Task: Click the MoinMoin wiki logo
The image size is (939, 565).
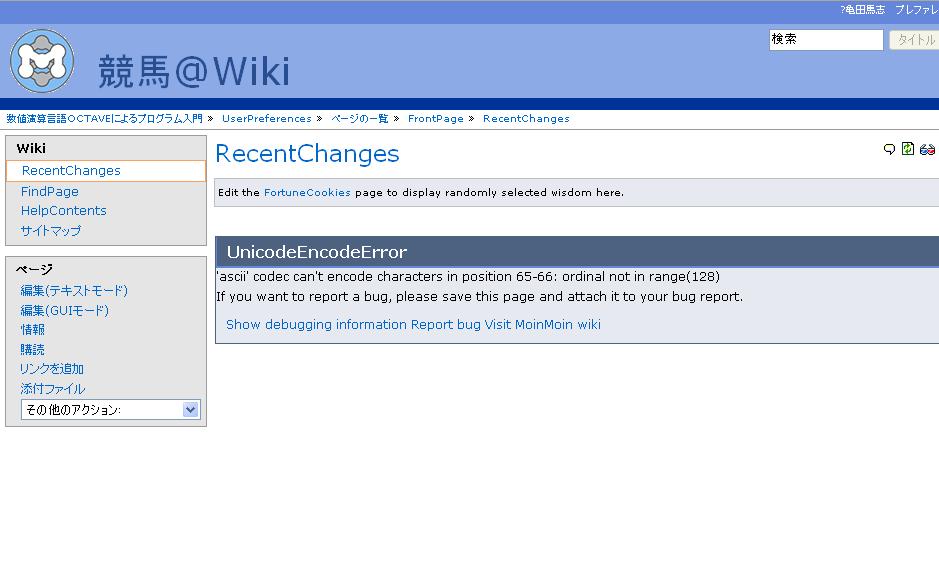Action: coord(42,61)
